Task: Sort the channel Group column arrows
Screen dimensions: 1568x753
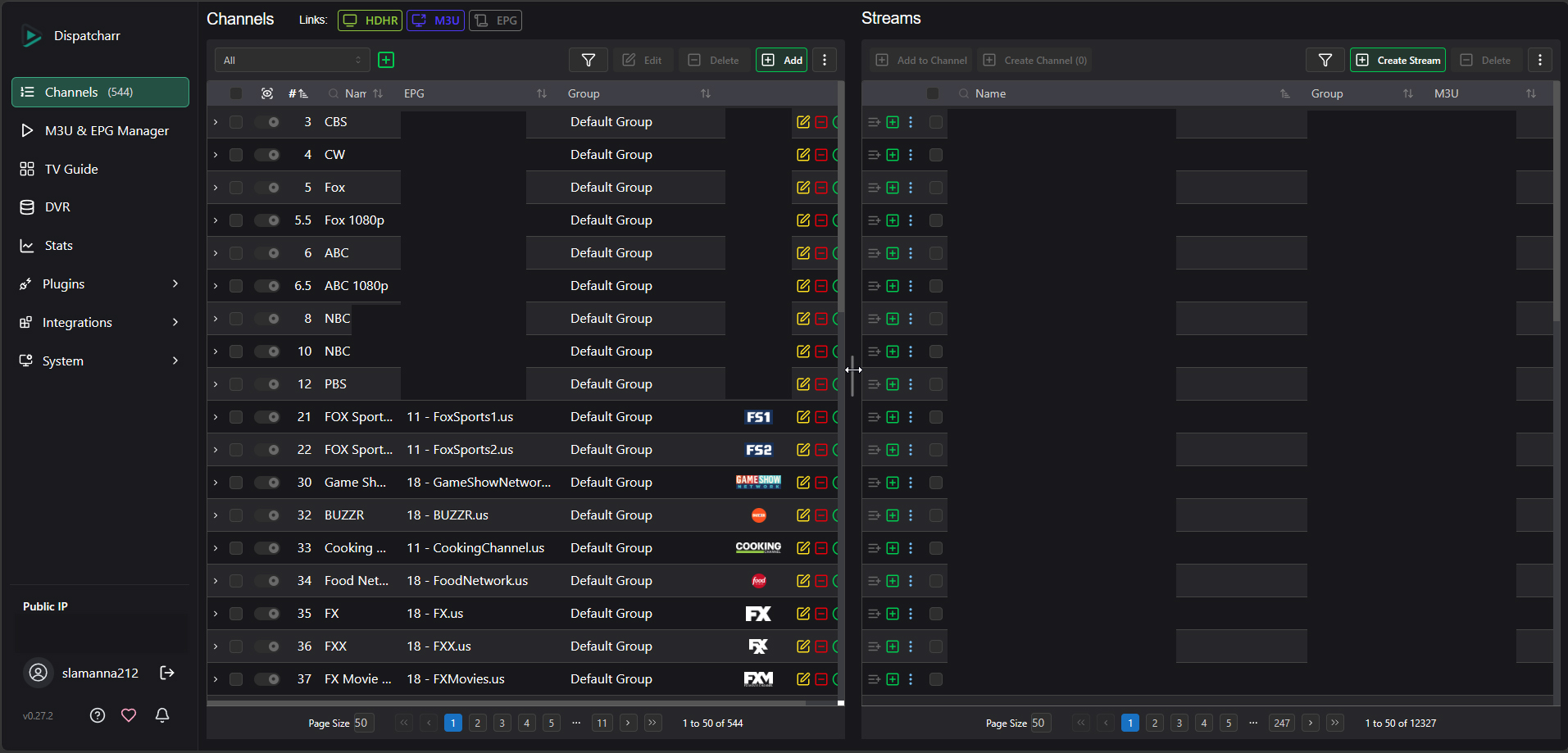Action: pos(706,93)
